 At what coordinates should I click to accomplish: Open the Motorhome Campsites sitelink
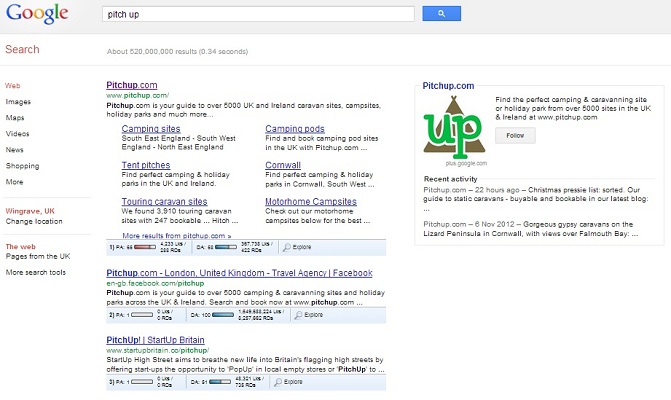tap(311, 201)
